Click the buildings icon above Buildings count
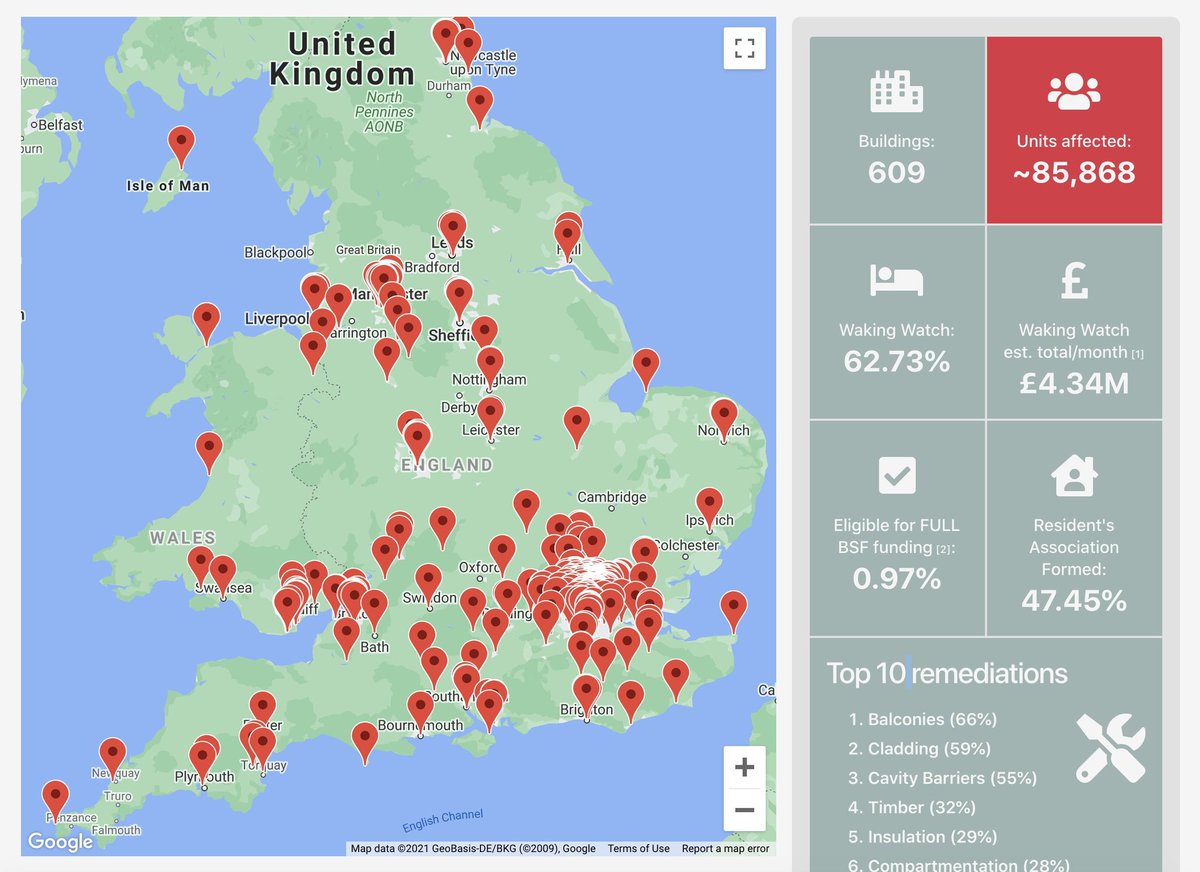This screenshot has height=872, width=1200. [x=897, y=91]
